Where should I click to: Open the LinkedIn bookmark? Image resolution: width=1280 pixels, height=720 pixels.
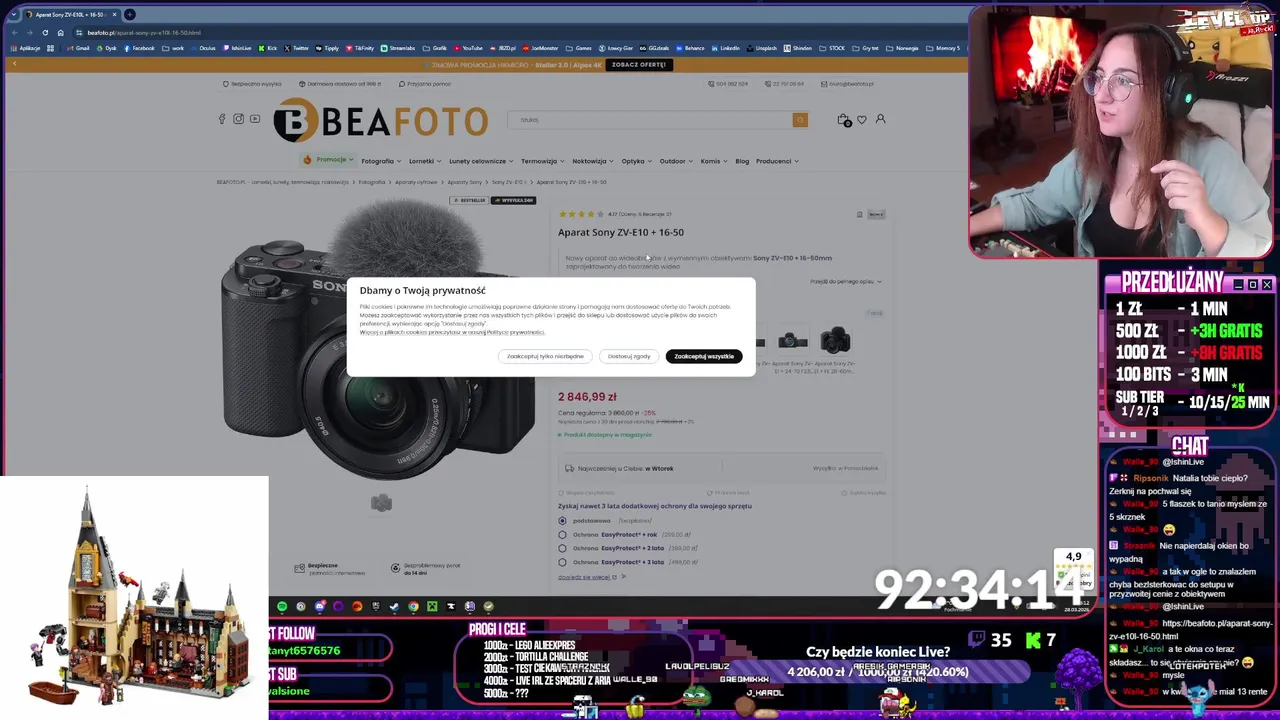(725, 48)
